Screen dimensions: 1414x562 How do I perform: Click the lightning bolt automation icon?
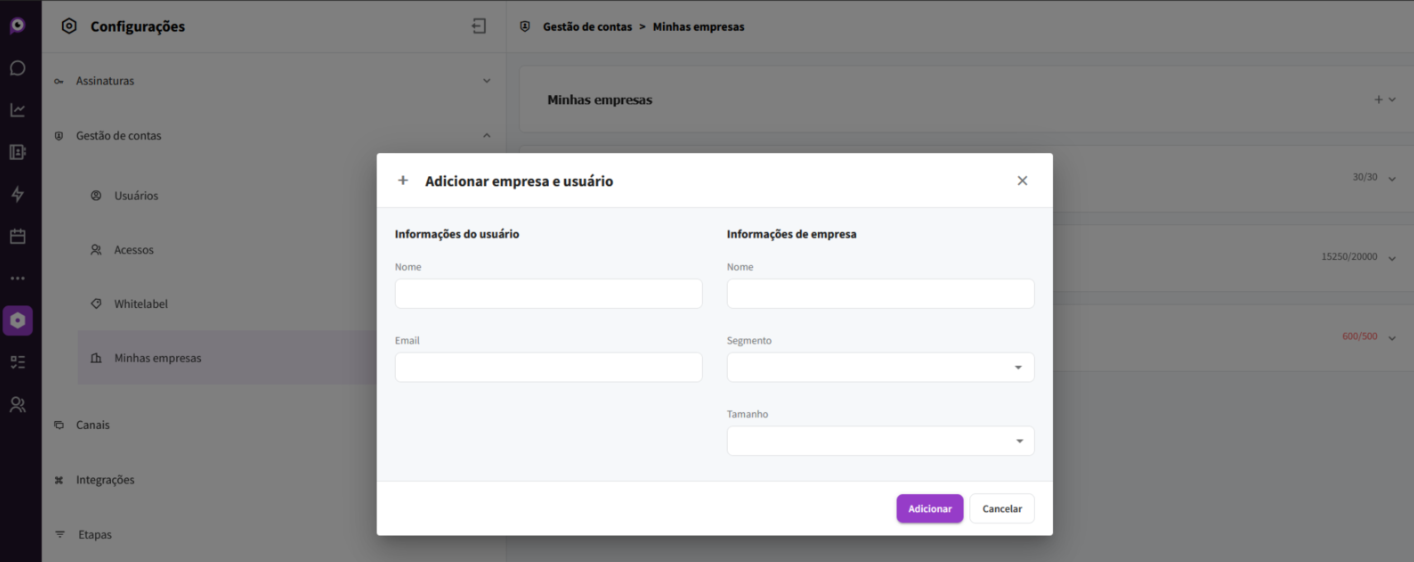click(x=18, y=194)
